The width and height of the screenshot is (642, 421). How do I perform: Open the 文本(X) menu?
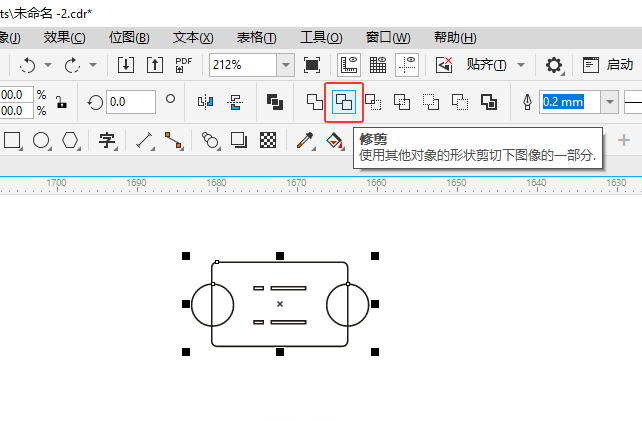193,38
